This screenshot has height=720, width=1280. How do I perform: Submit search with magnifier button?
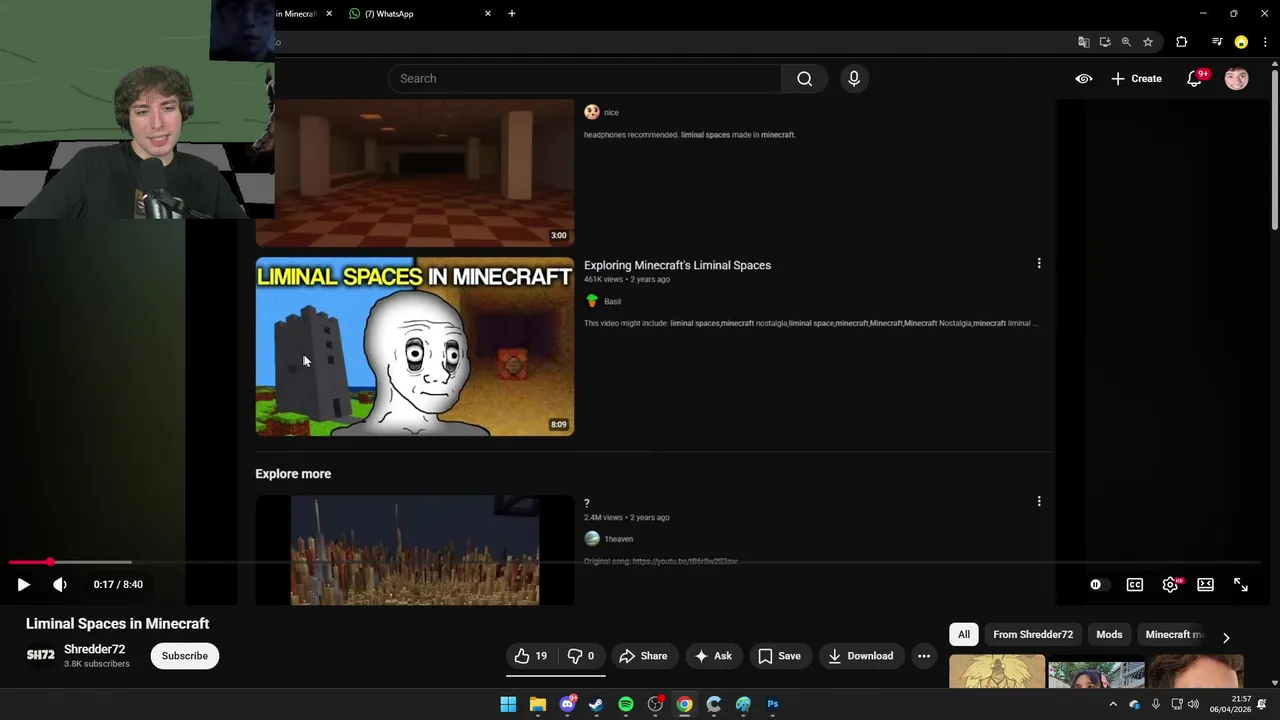[x=804, y=78]
